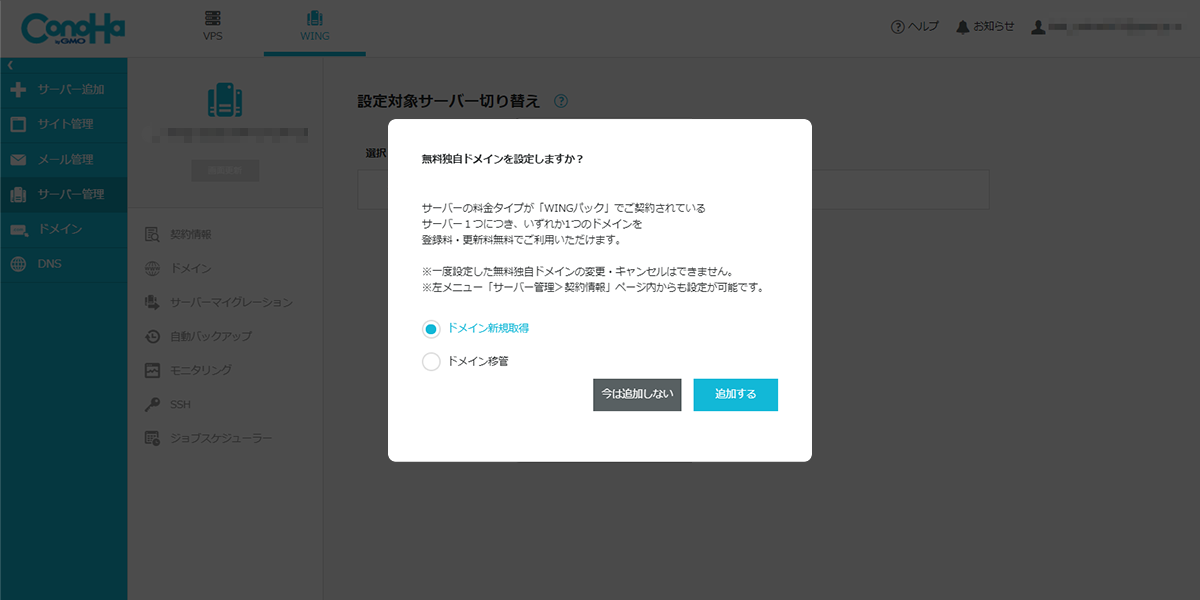
Task: Open メール管理 menu item
Action: [x=64, y=160]
